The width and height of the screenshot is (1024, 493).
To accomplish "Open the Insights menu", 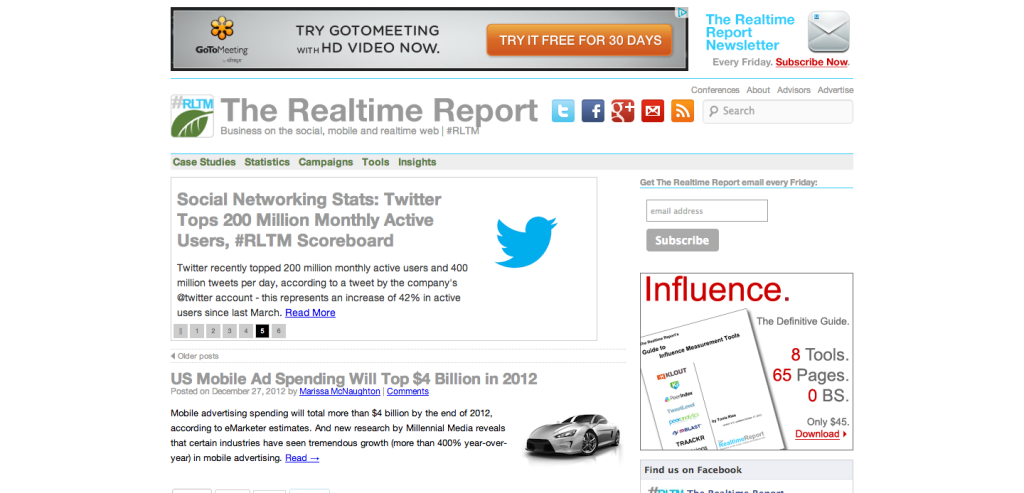I will point(417,162).
